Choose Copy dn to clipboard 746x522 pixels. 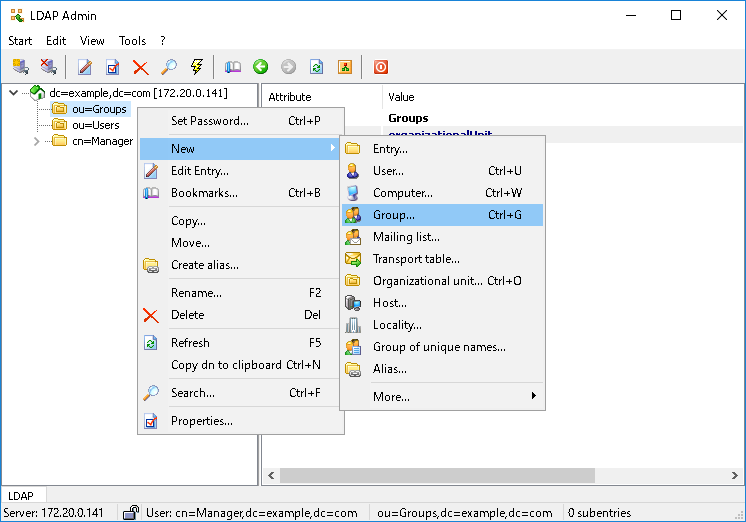click(241, 364)
